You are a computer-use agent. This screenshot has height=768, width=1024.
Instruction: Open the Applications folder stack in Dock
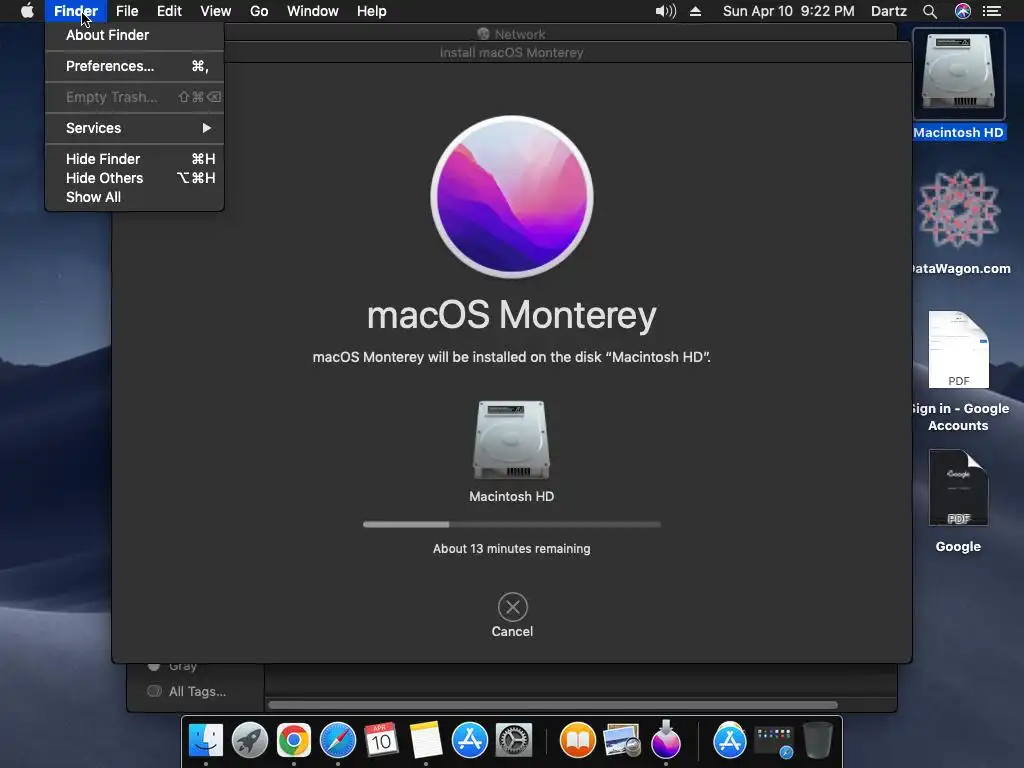pyautogui.click(x=729, y=741)
